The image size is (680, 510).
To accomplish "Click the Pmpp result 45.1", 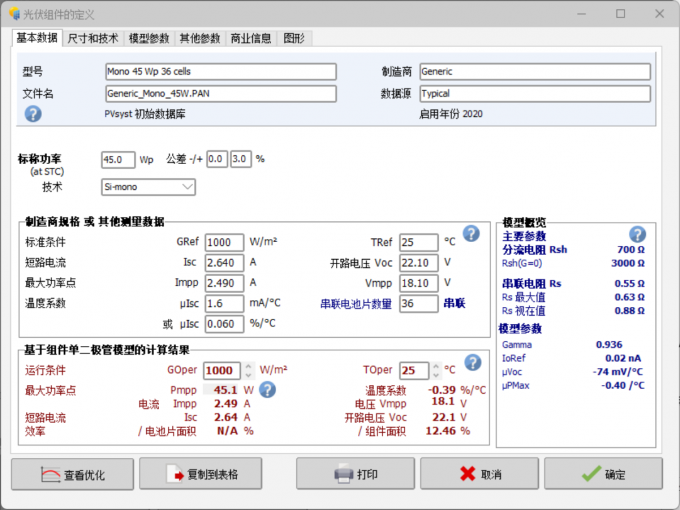I will (x=225, y=390).
